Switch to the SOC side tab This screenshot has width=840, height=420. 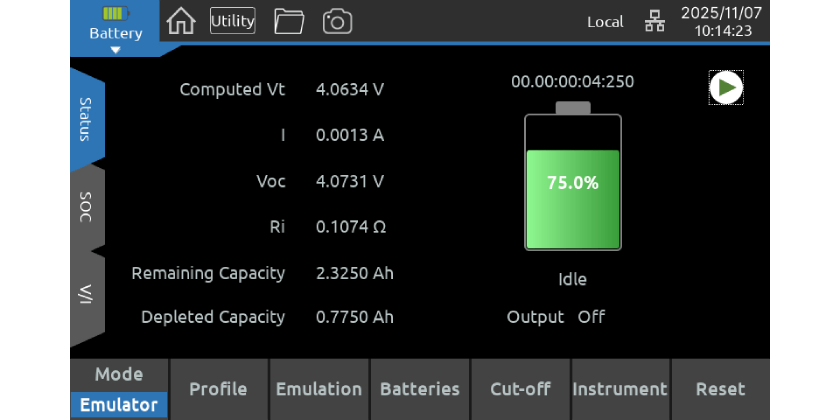pyautogui.click(x=87, y=207)
